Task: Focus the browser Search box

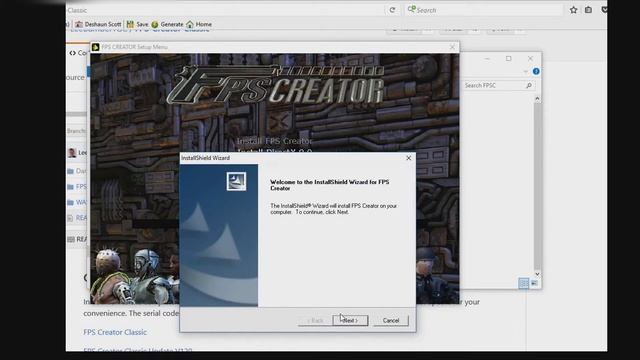Action: coord(484,10)
